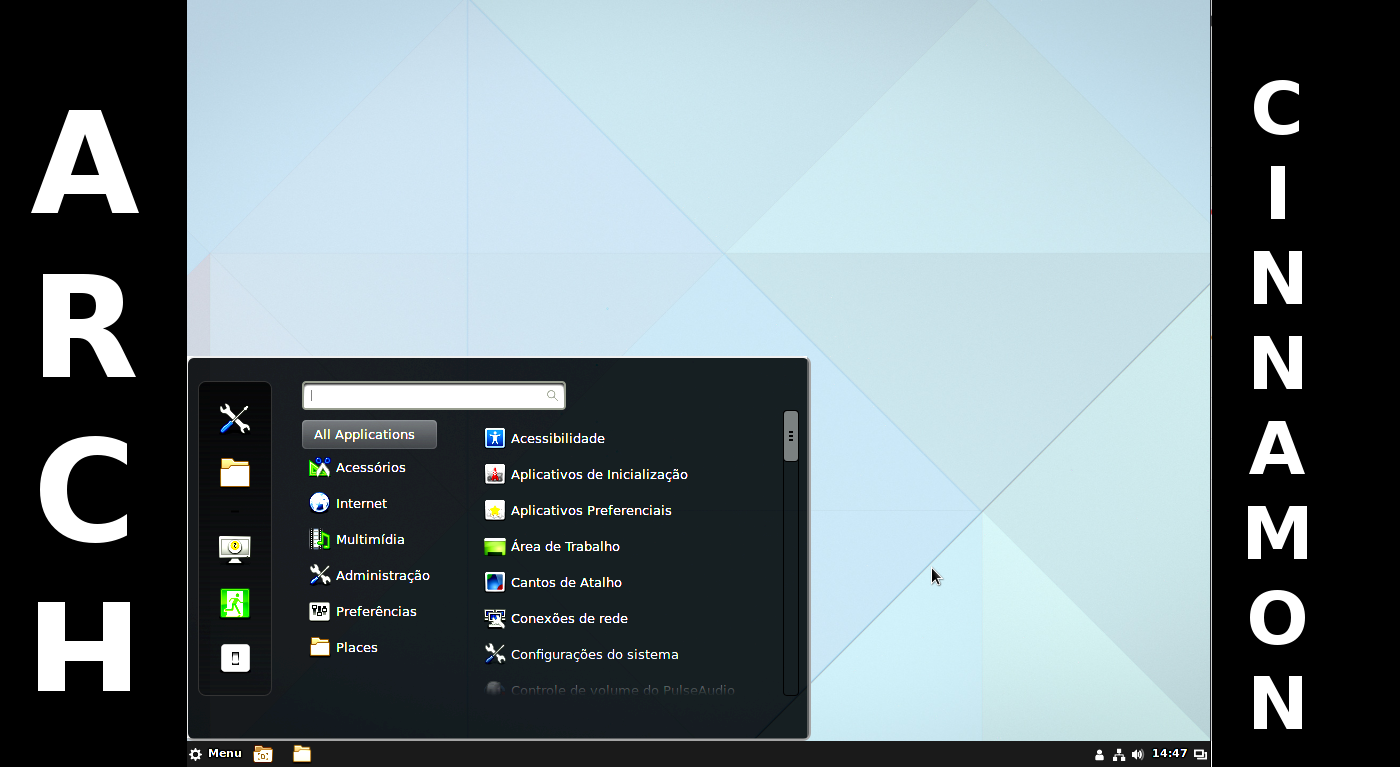
Task: Lock the screen using the monitor icon
Action: 235,548
